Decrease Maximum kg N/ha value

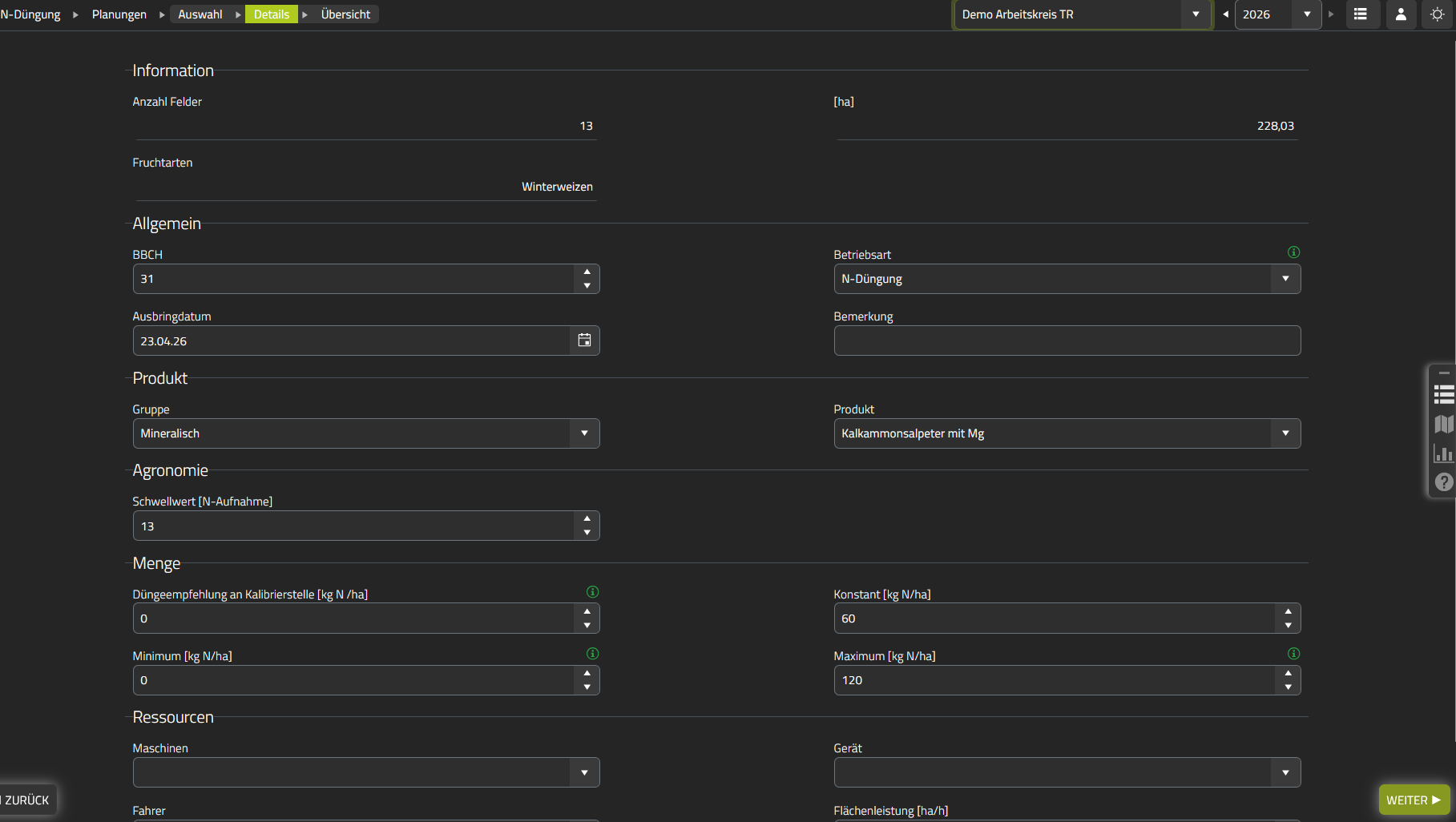point(1289,687)
